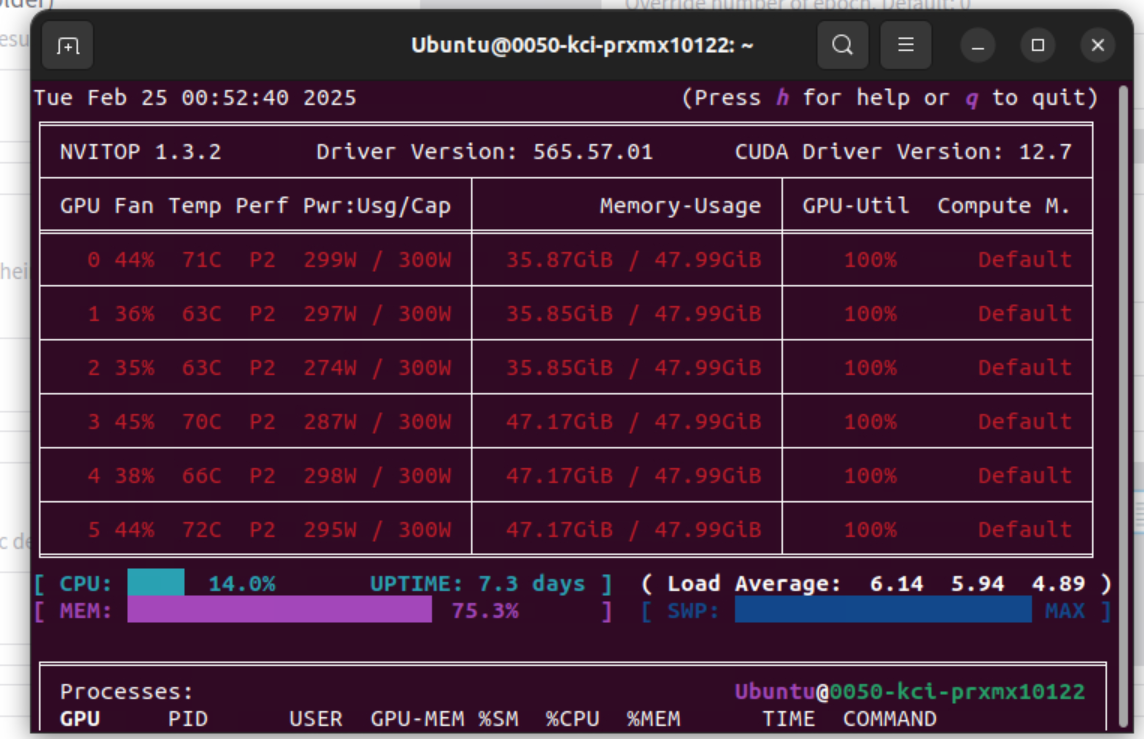Click the CPU usage bar

point(155,583)
